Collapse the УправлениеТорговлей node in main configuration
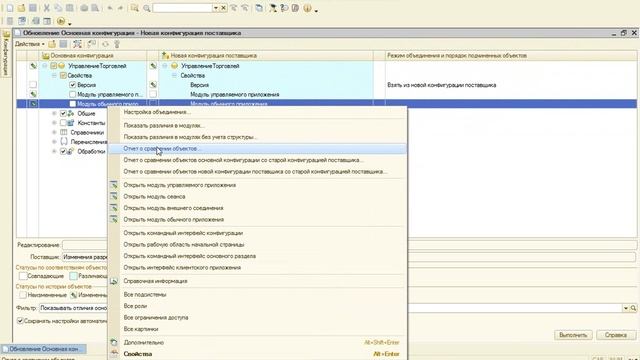The image size is (640, 360). [45, 66]
